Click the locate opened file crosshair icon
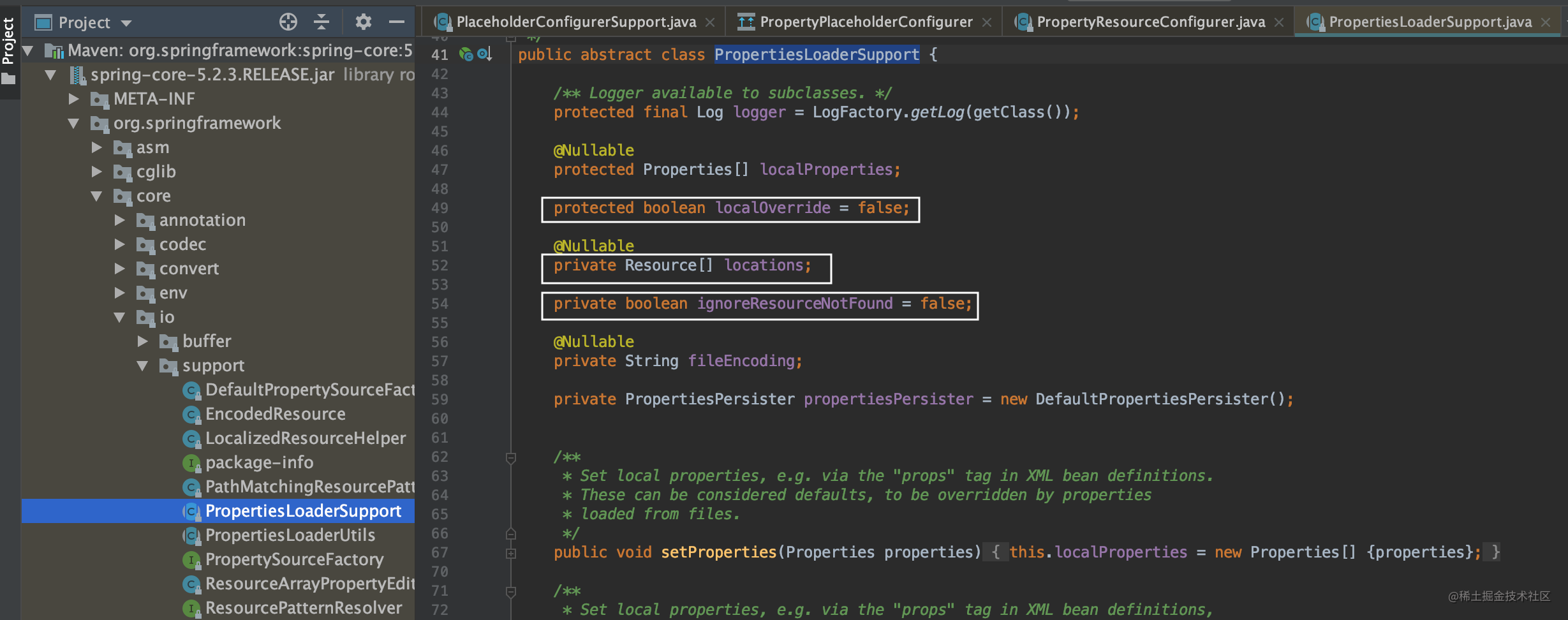Screen dimensions: 1568x620 click(288, 22)
